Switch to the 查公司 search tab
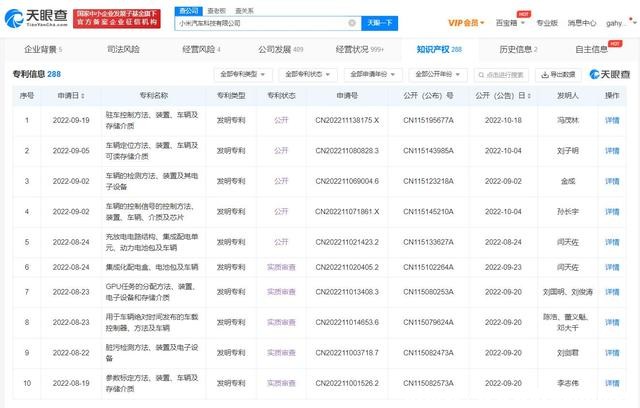640x408 pixels. click(x=188, y=11)
